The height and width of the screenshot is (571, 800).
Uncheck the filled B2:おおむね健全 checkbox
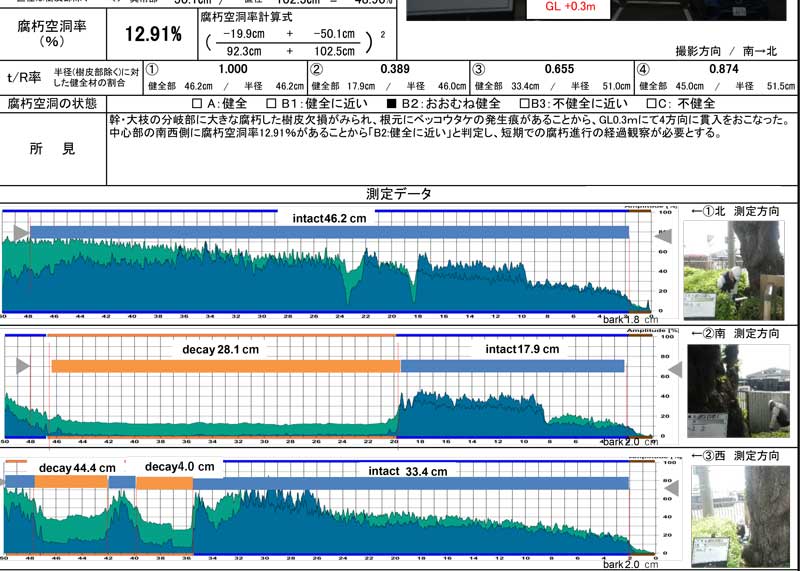point(391,104)
